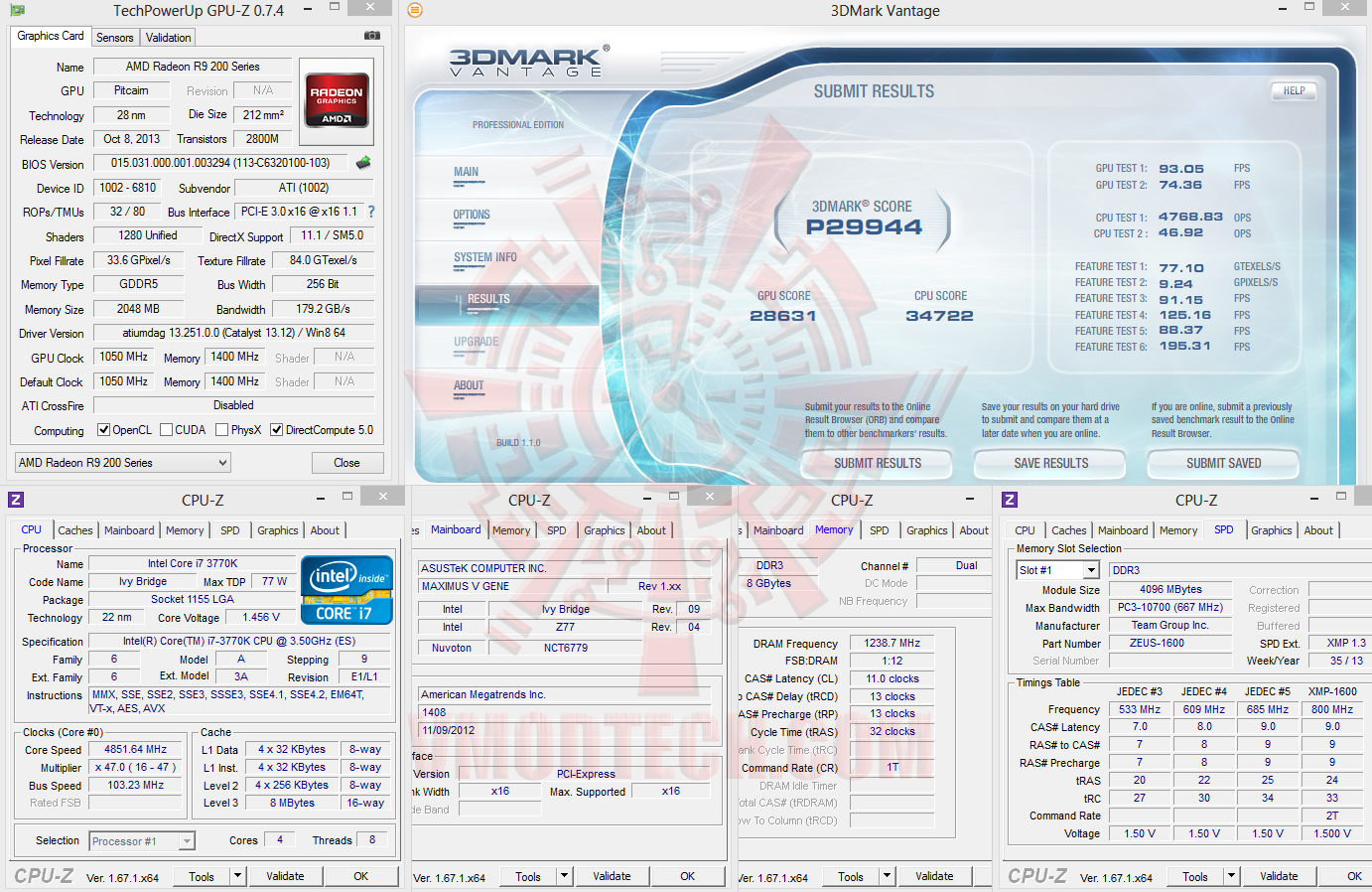This screenshot has height=892, width=1372.
Task: Click Validate in the left CPU-Z window
Action: click(285, 876)
